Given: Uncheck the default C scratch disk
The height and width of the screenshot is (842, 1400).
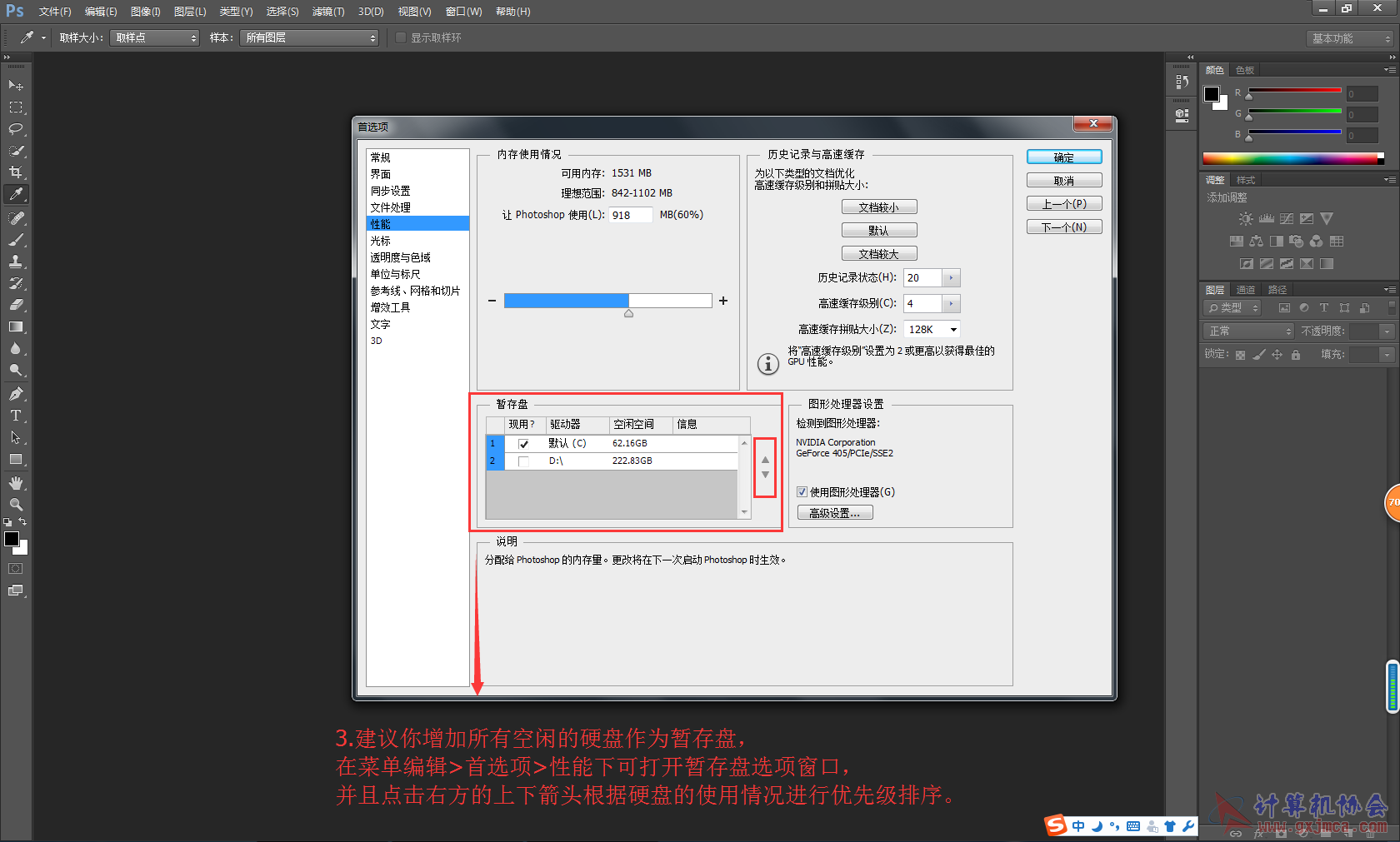Looking at the screenshot, I should [523, 444].
